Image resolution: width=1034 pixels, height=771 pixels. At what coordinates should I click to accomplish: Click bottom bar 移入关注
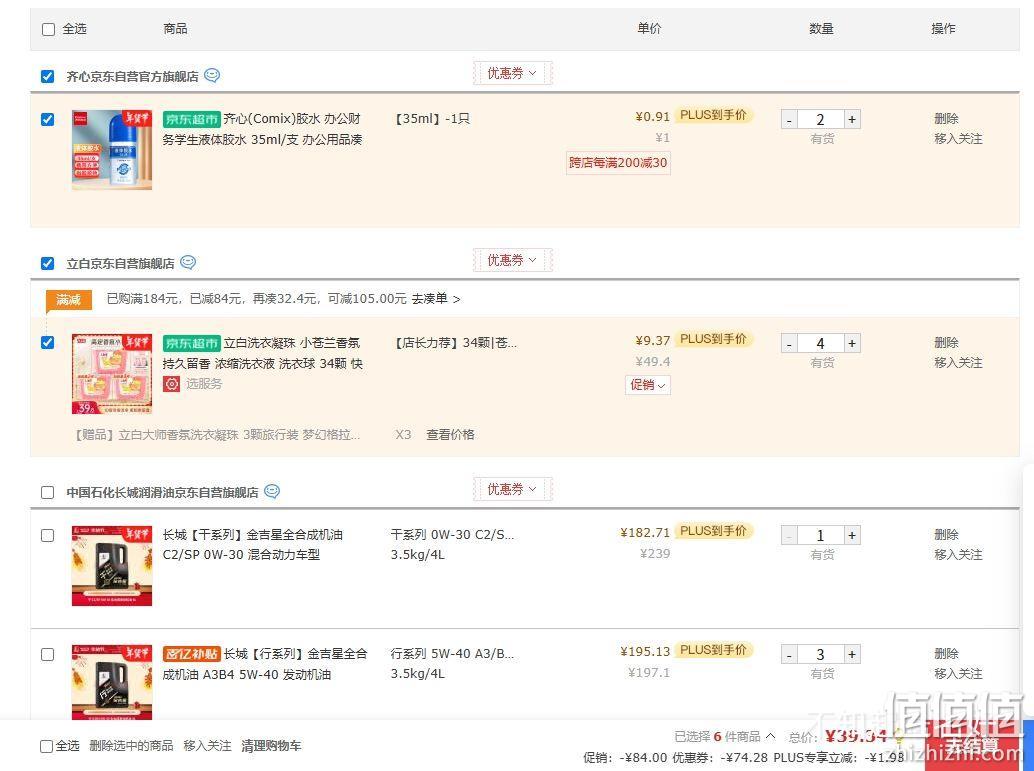pyautogui.click(x=207, y=745)
